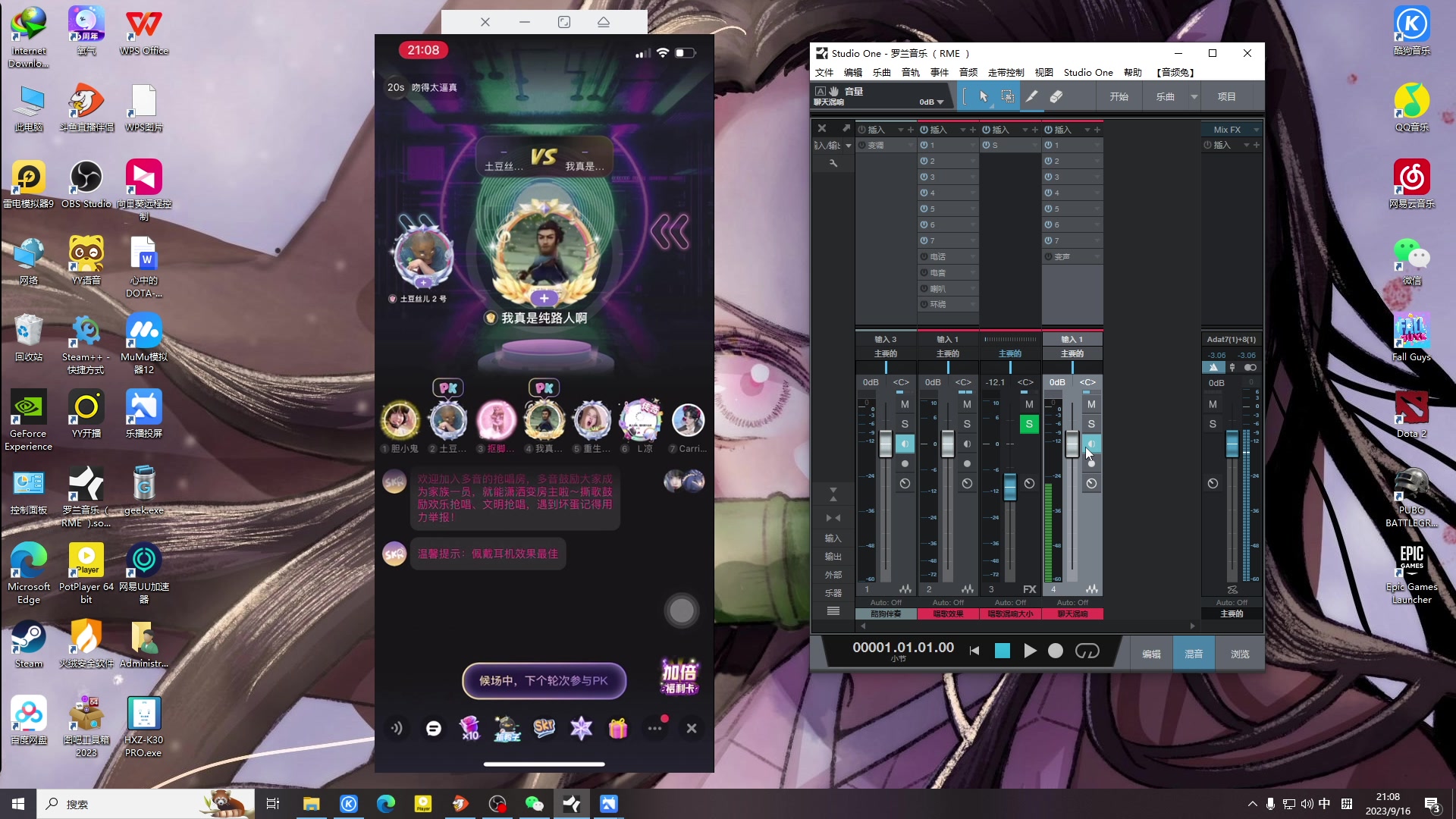
Task: Click the Return to Zero transport button
Action: 974,651
